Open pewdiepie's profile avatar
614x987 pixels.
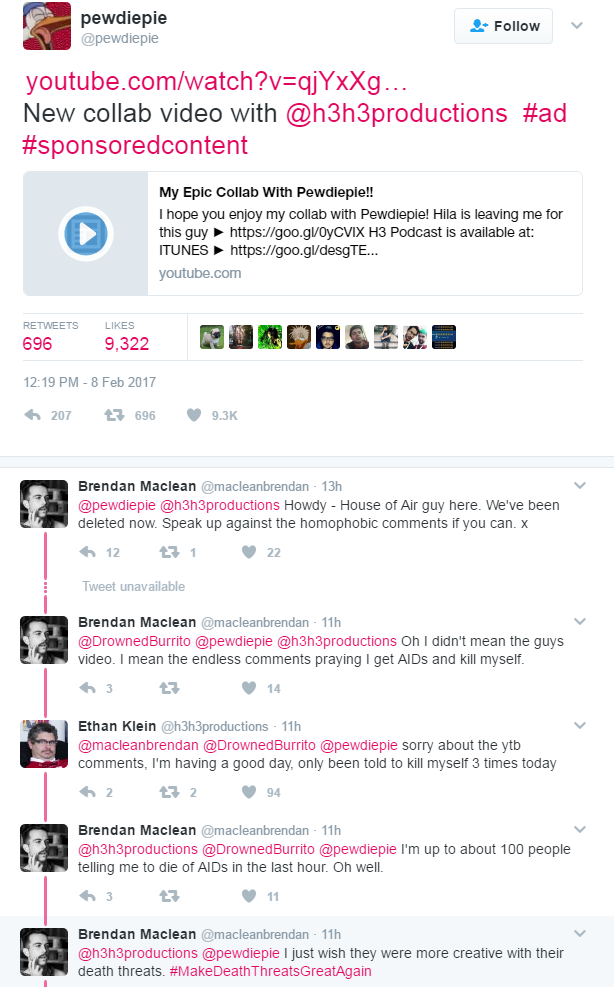click(47, 26)
